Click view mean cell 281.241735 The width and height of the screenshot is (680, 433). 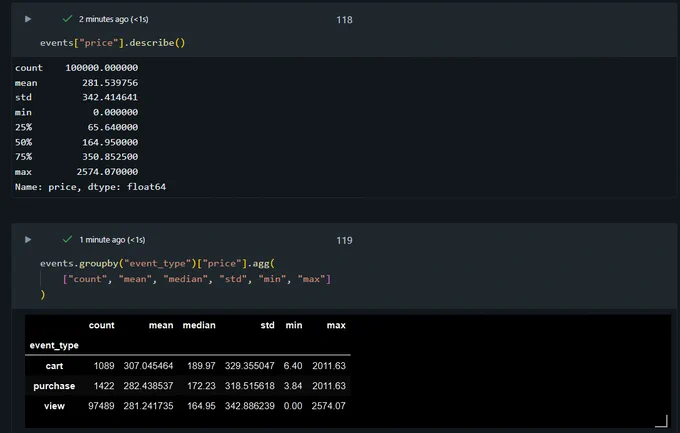(148, 406)
